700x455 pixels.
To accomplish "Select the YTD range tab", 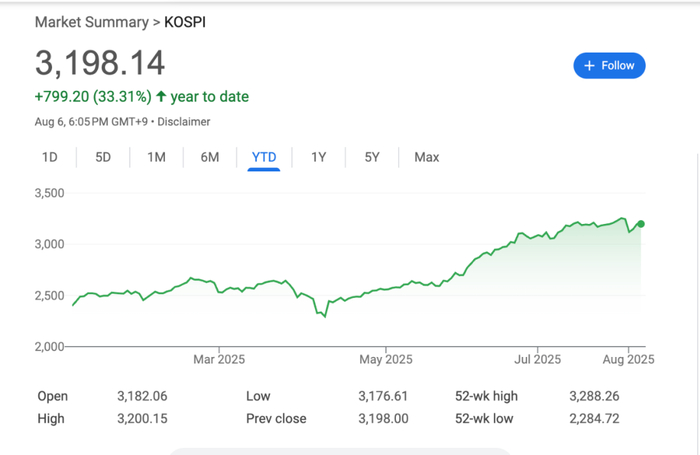I will [x=264, y=157].
